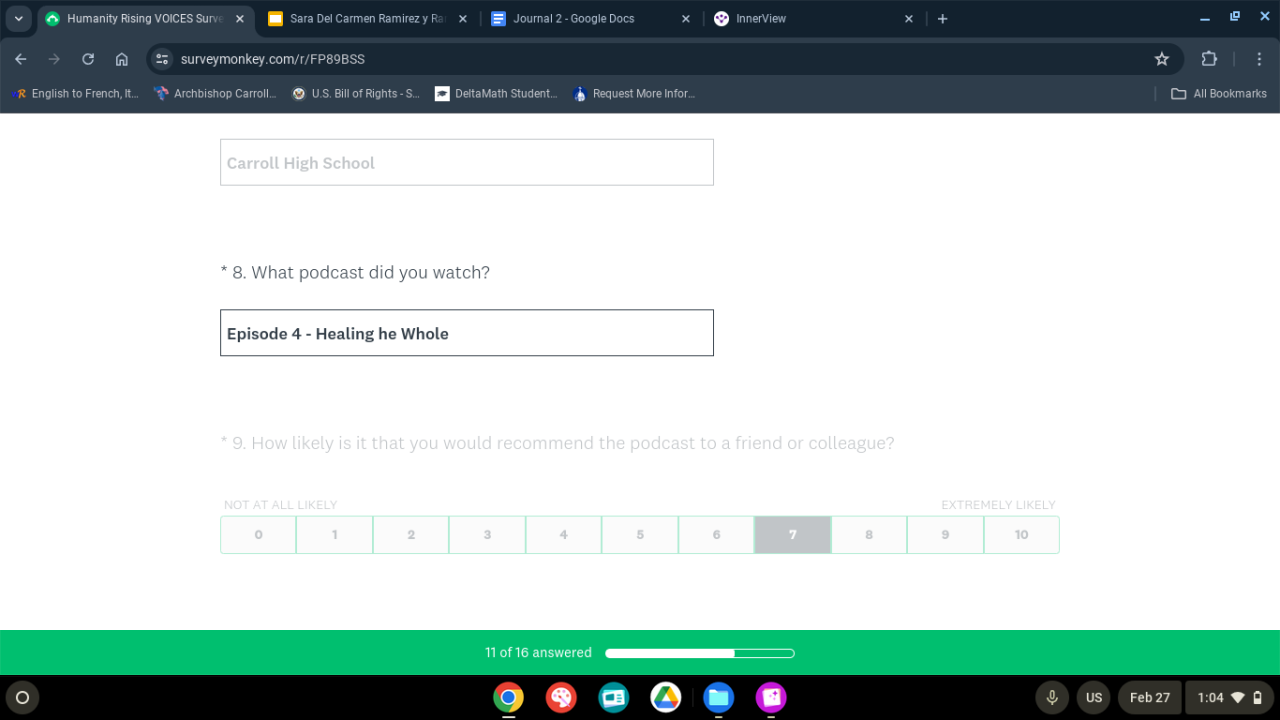This screenshot has height=720, width=1280.
Task: Open the ChromeOS launcher
Action: 23,697
